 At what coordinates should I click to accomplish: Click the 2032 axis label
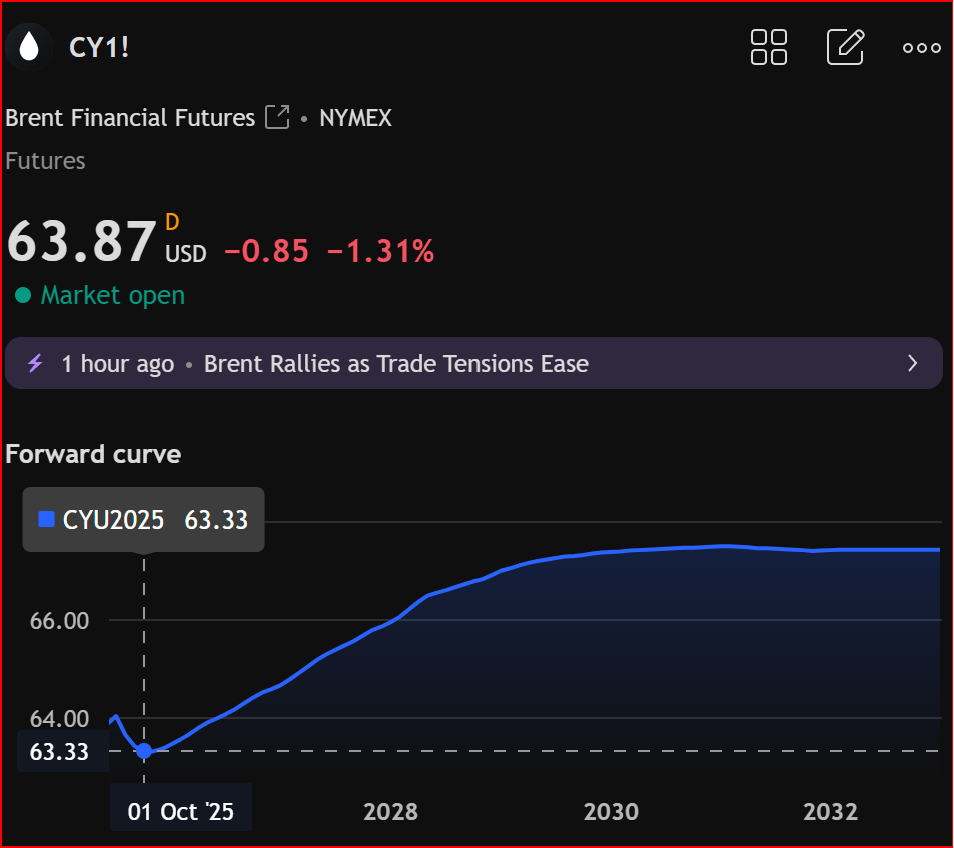click(x=830, y=812)
